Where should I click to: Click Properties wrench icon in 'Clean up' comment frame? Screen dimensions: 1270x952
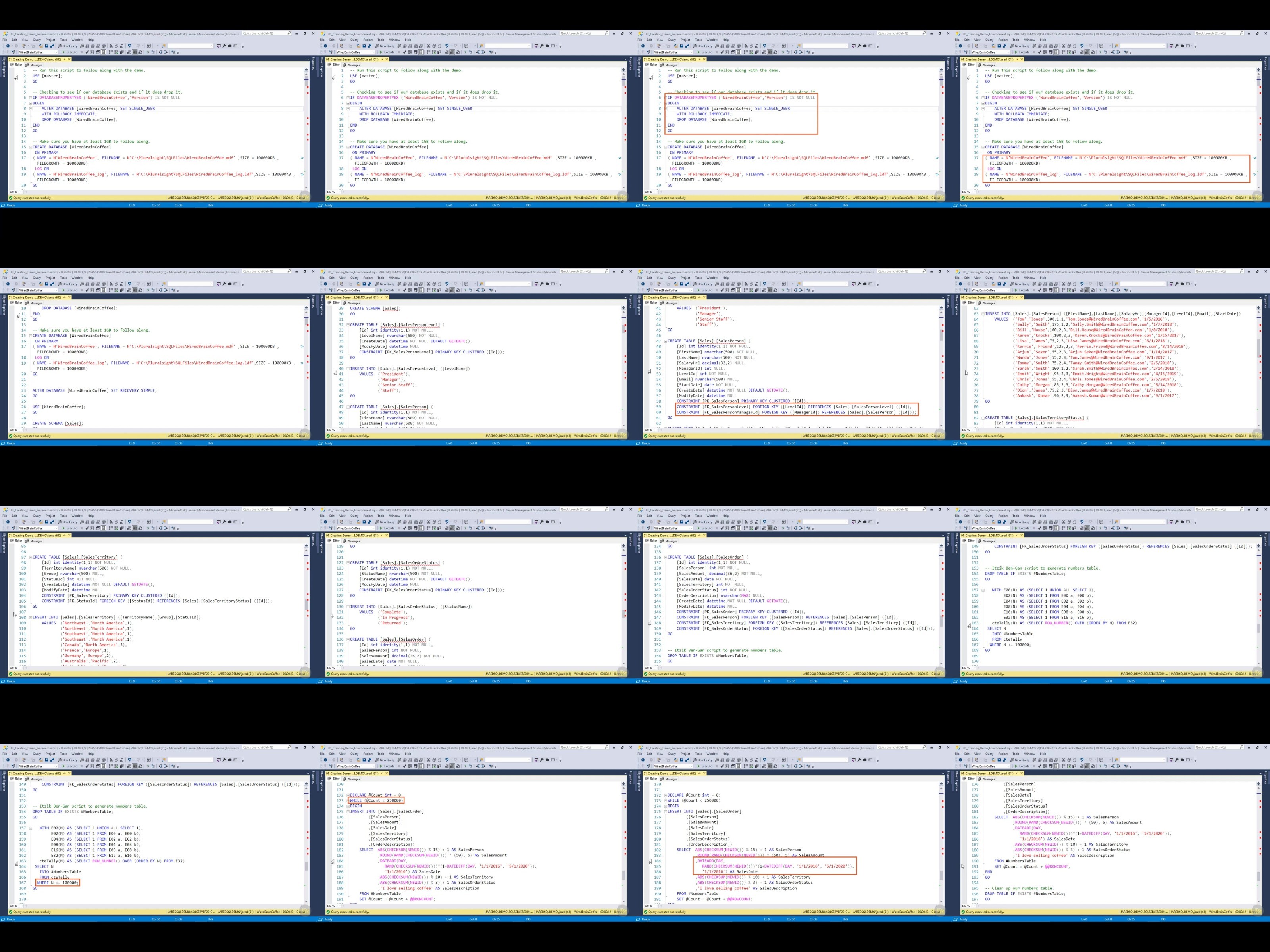pos(1177,760)
